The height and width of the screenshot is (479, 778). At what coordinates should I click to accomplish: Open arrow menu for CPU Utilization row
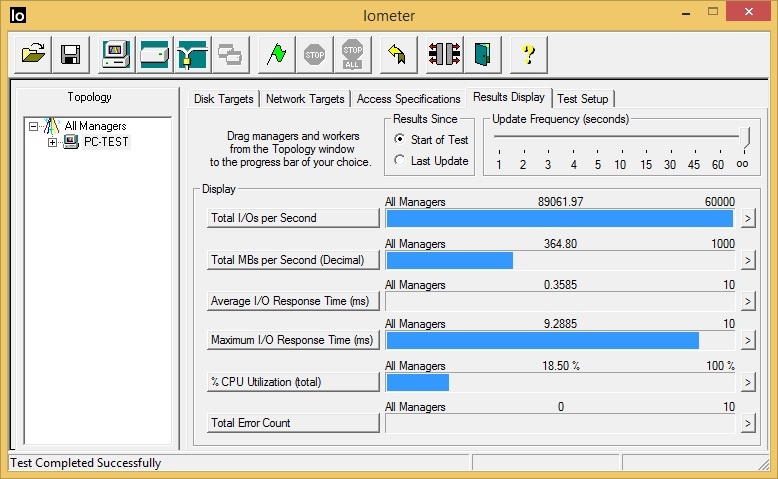(x=748, y=382)
